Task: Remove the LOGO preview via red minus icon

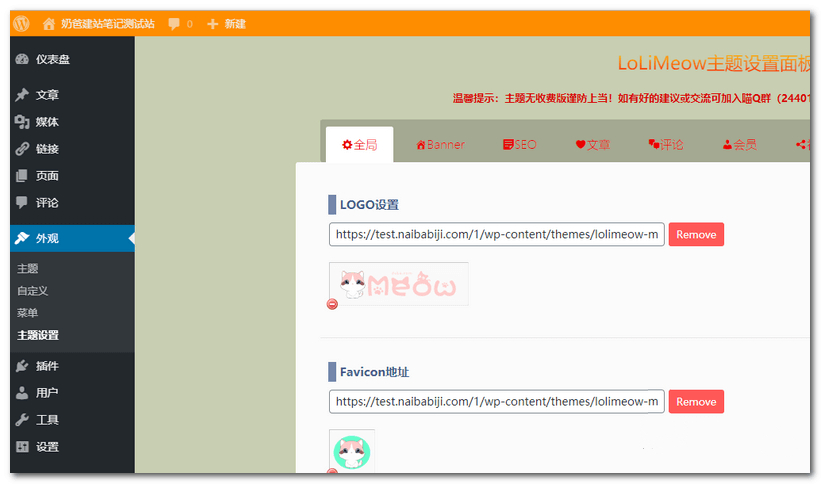Action: 332,304
